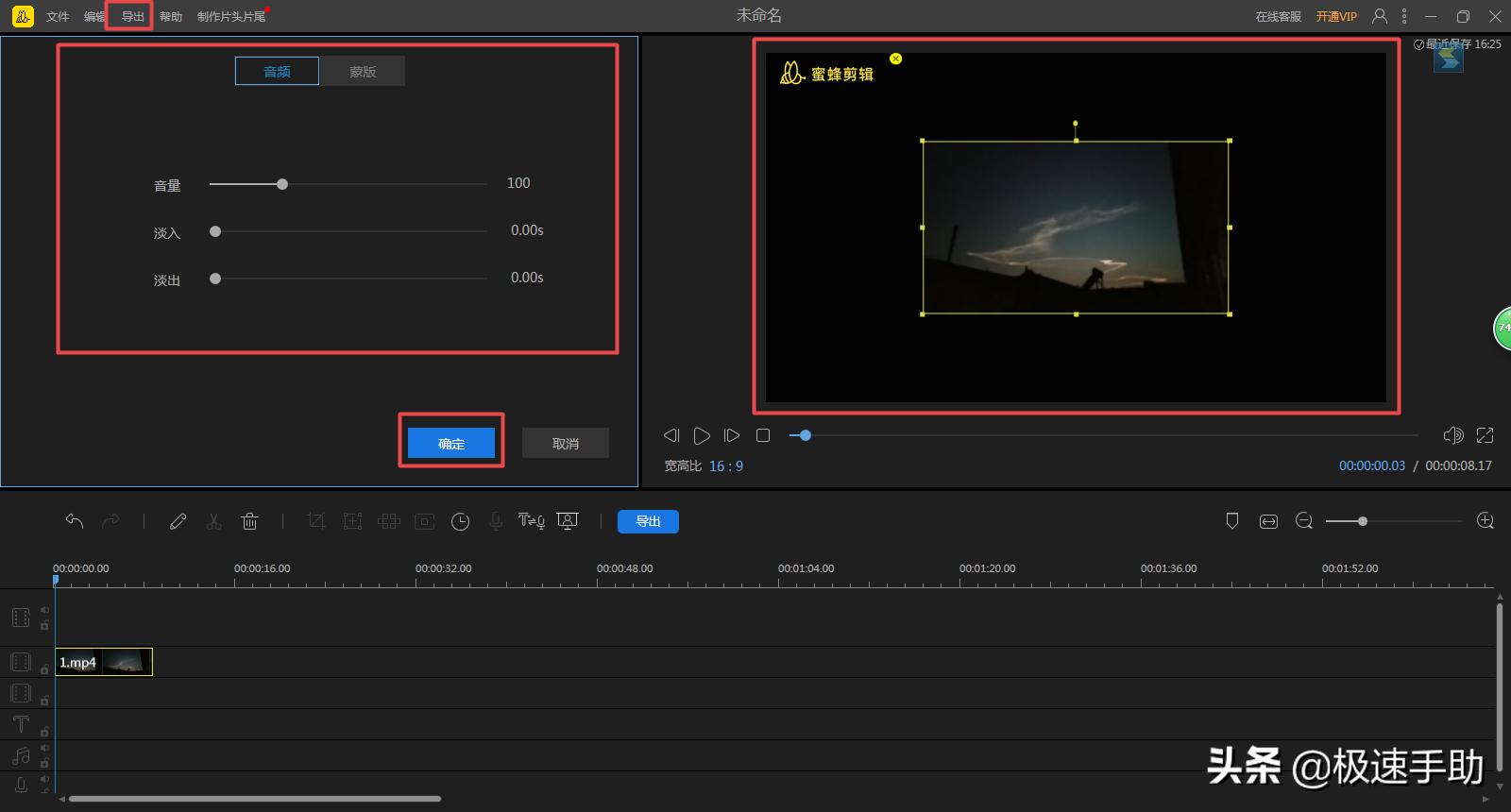The width and height of the screenshot is (1511, 812).
Task: Mute the top video track
Action: 44,610
